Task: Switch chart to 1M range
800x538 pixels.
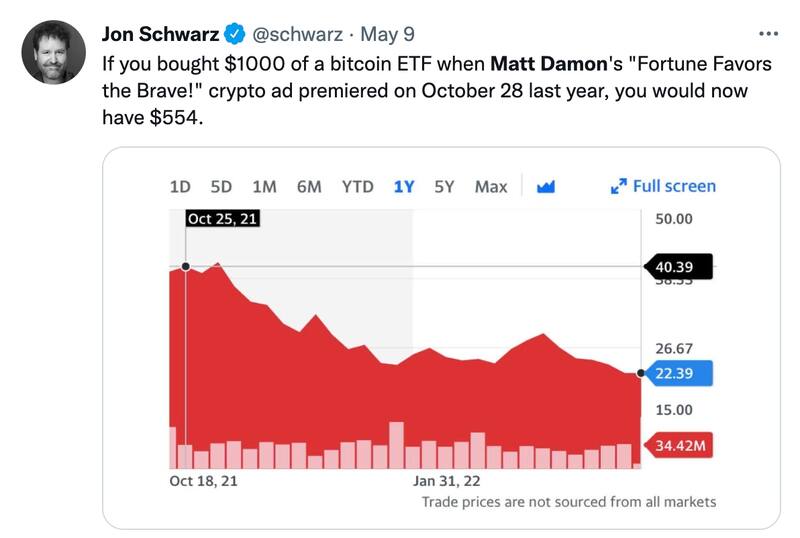Action: click(264, 186)
